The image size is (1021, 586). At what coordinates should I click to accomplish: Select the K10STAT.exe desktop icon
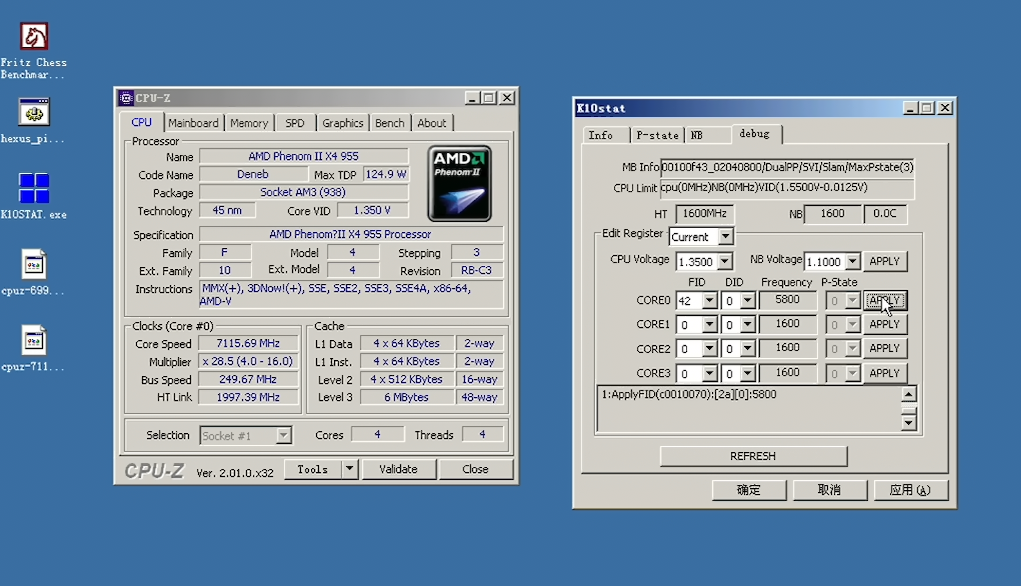(34, 189)
